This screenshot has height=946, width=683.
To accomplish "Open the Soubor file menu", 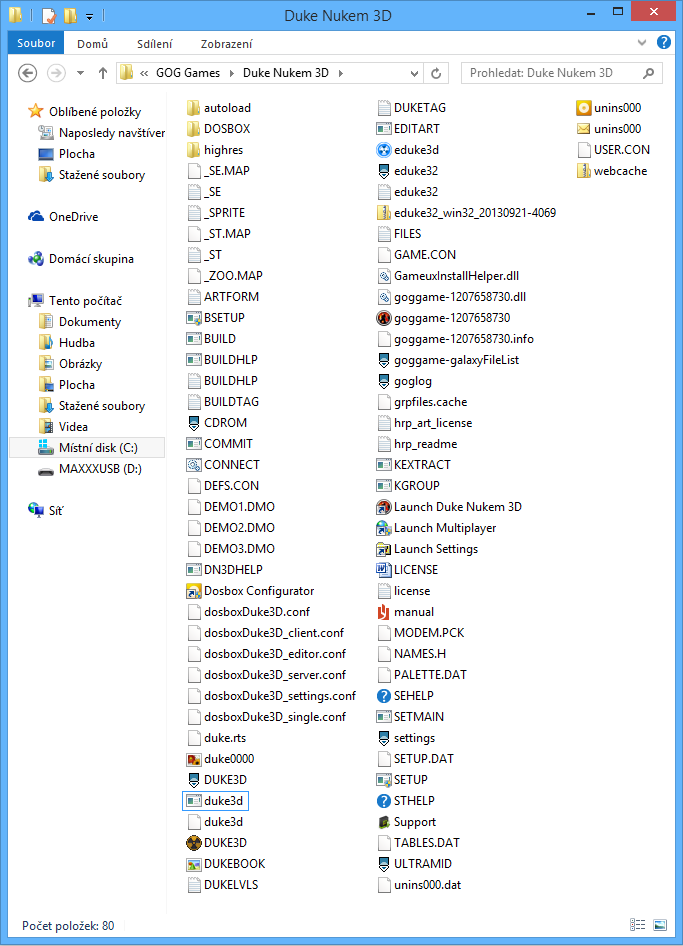I will click(36, 43).
